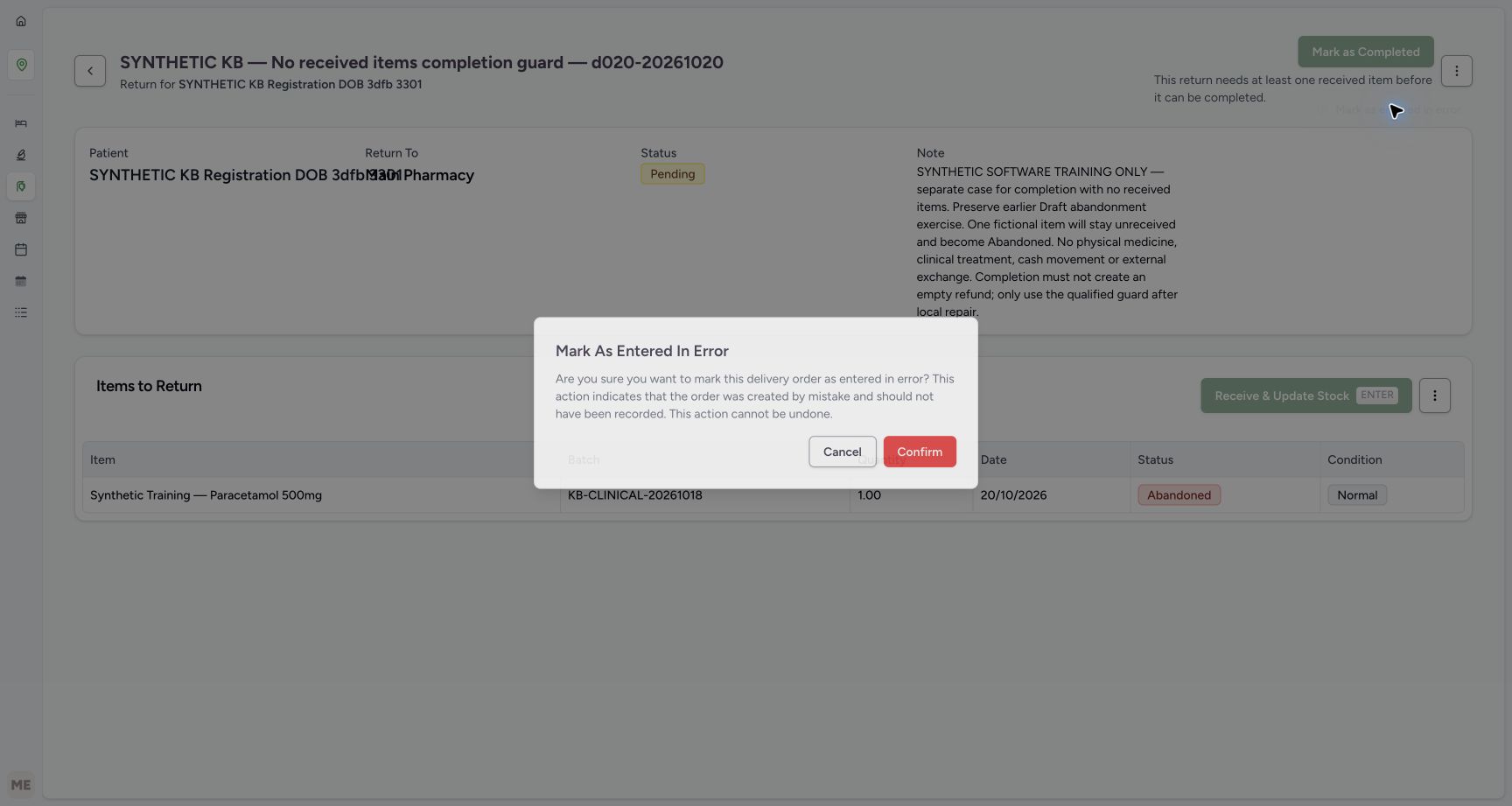Open the more options menu beside Receive & Update Stock
1512x806 pixels.
1435,396
